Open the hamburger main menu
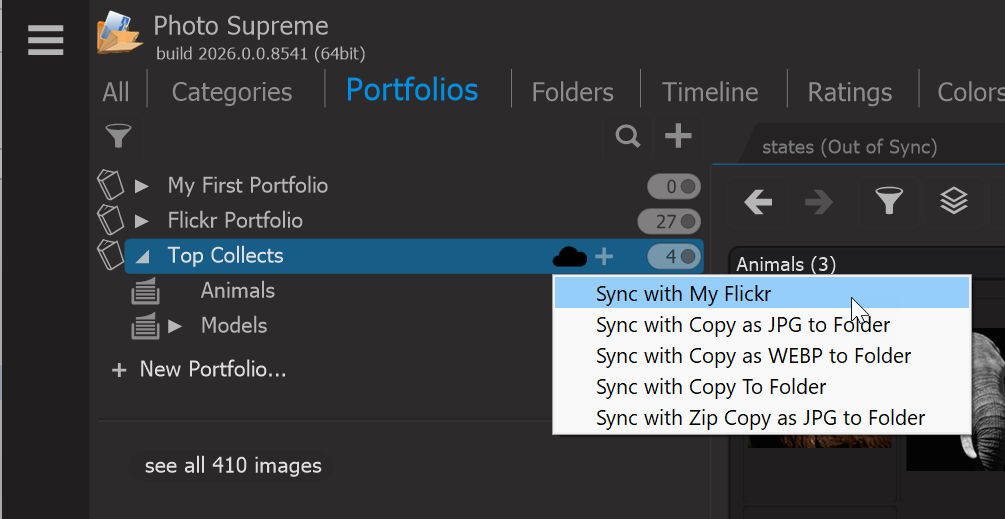1005x519 pixels. click(x=46, y=40)
